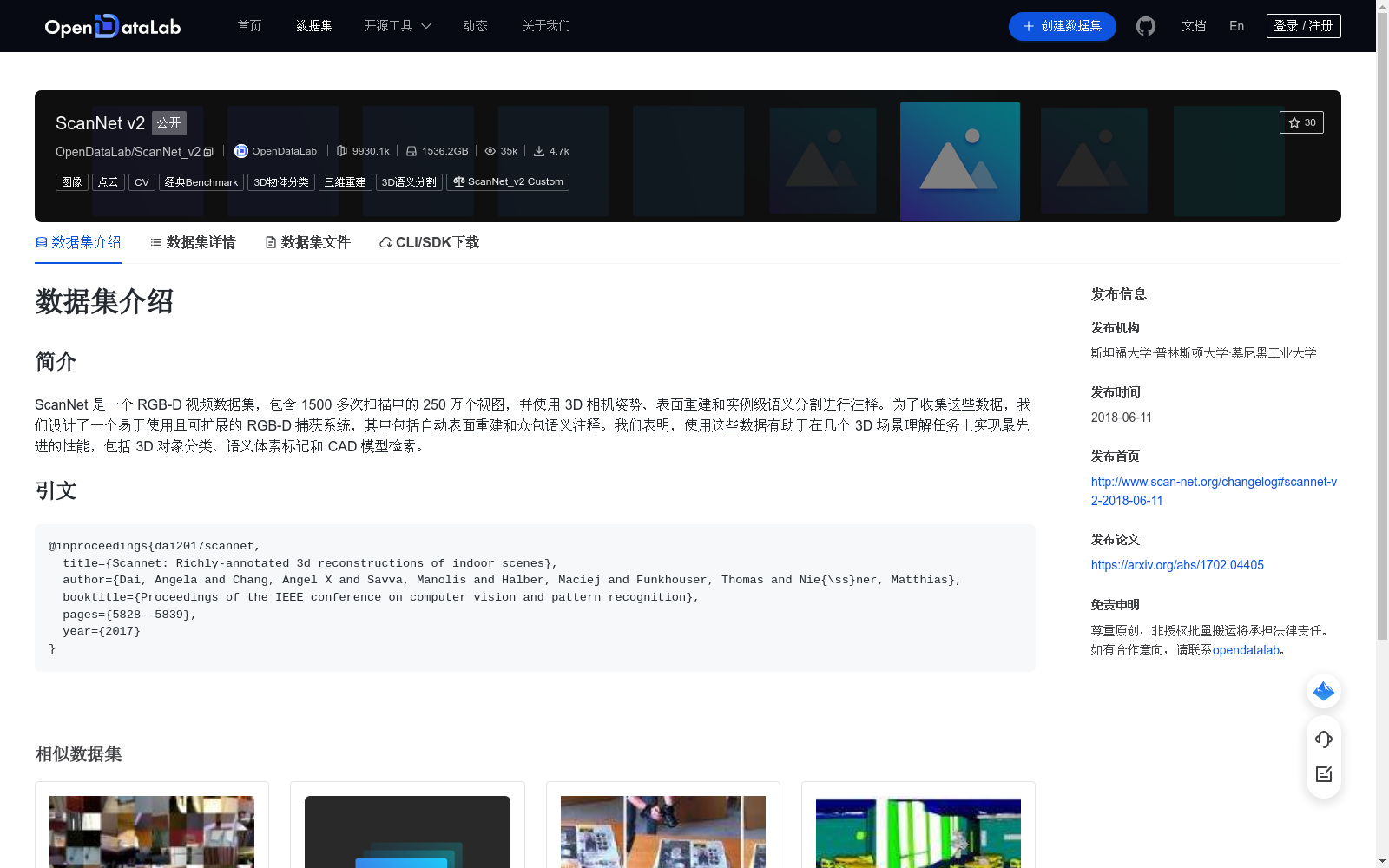Open 数据集 navigation item
This screenshot has height=868, width=1389.
tap(314, 26)
